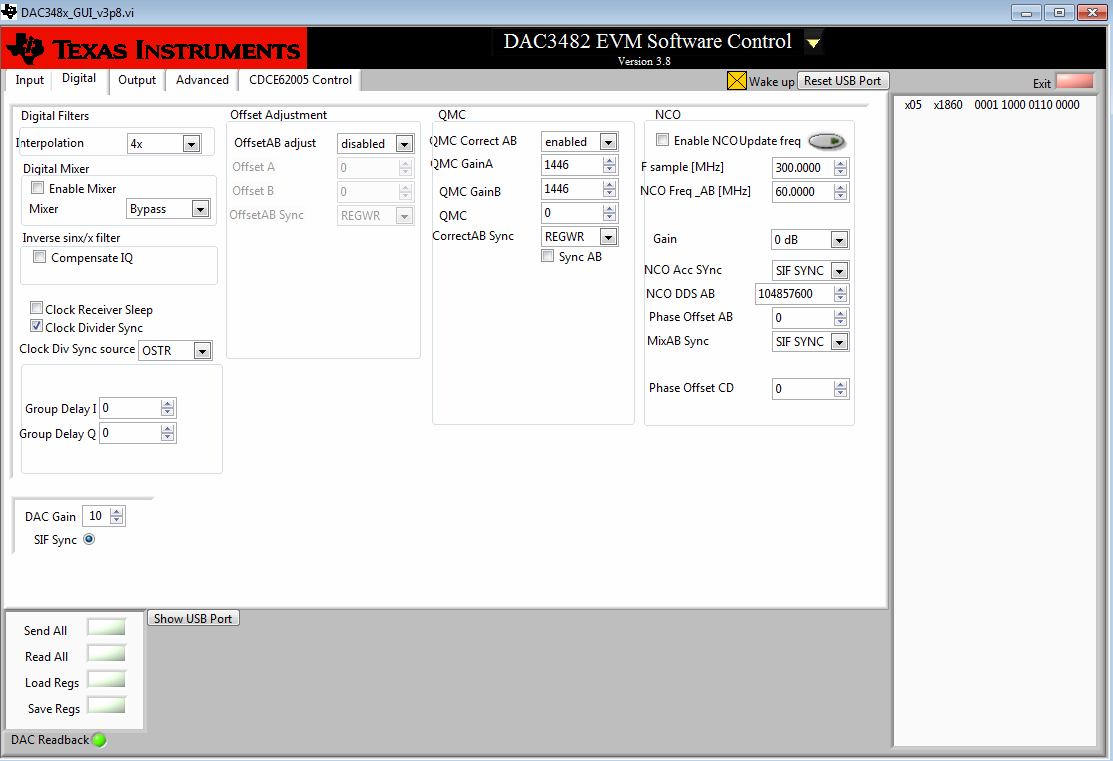Screen dimensions: 1113x761
Task: Click the Reset USB Port button
Action: [842, 80]
